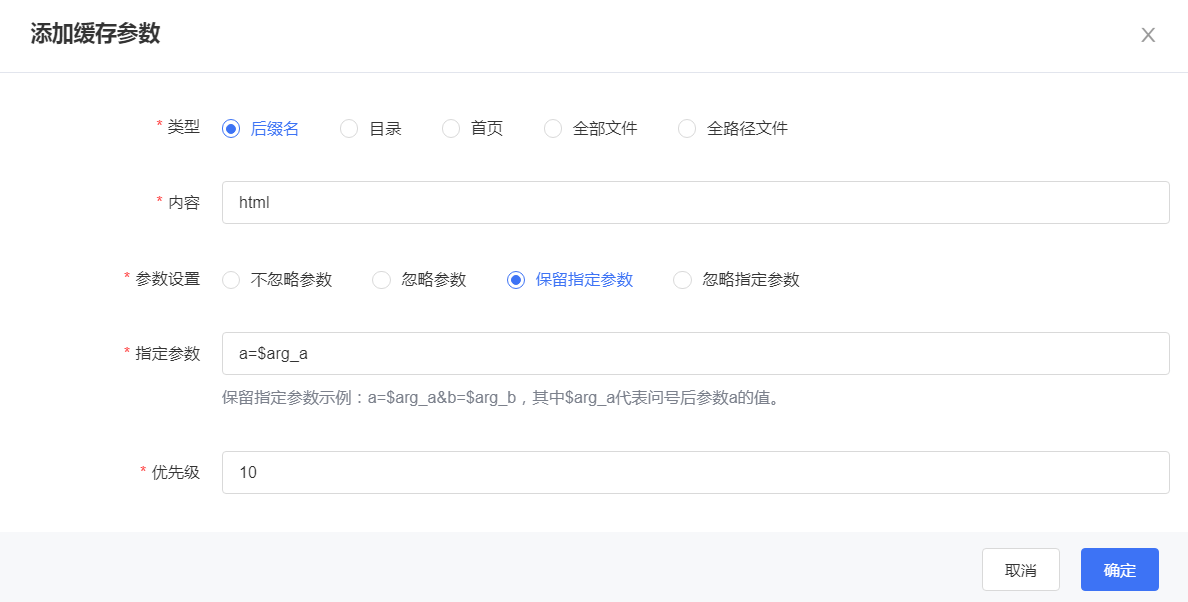1188x602 pixels.
Task: Click the 保留指定参数示例 hint text
Action: [501, 398]
